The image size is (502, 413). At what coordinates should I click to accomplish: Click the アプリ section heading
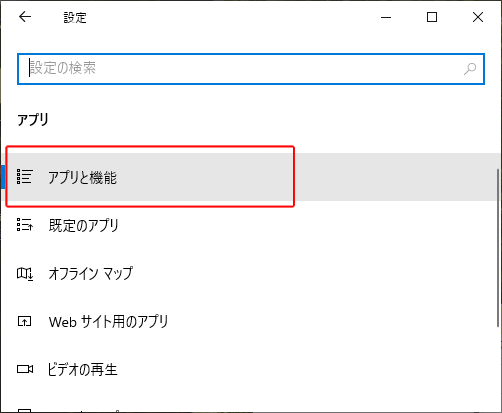click(33, 120)
